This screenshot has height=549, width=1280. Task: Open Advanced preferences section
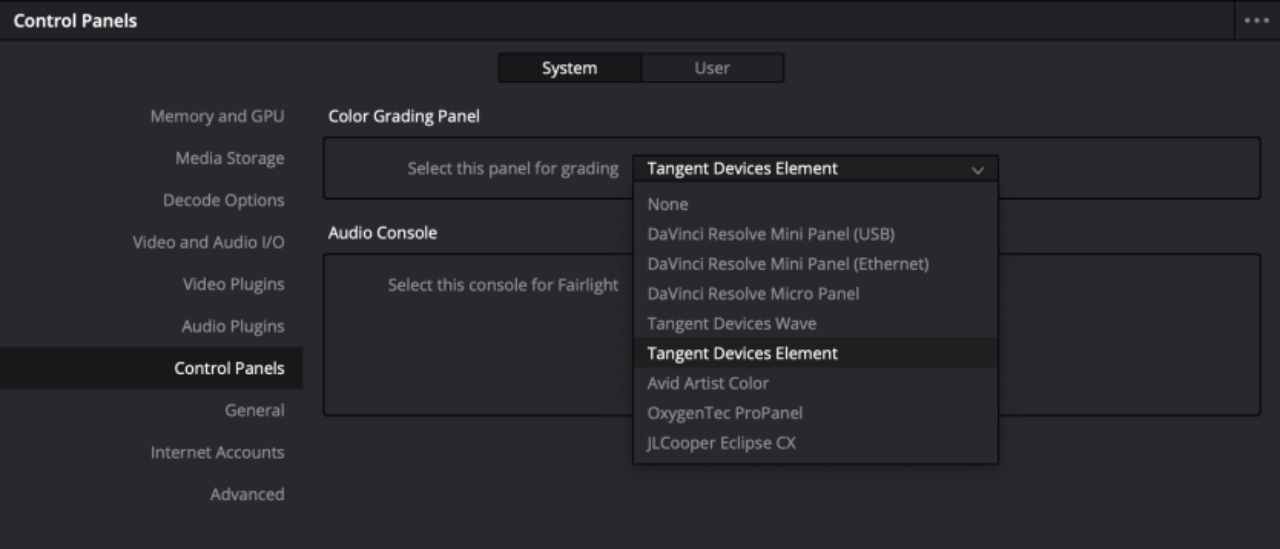pyautogui.click(x=246, y=494)
